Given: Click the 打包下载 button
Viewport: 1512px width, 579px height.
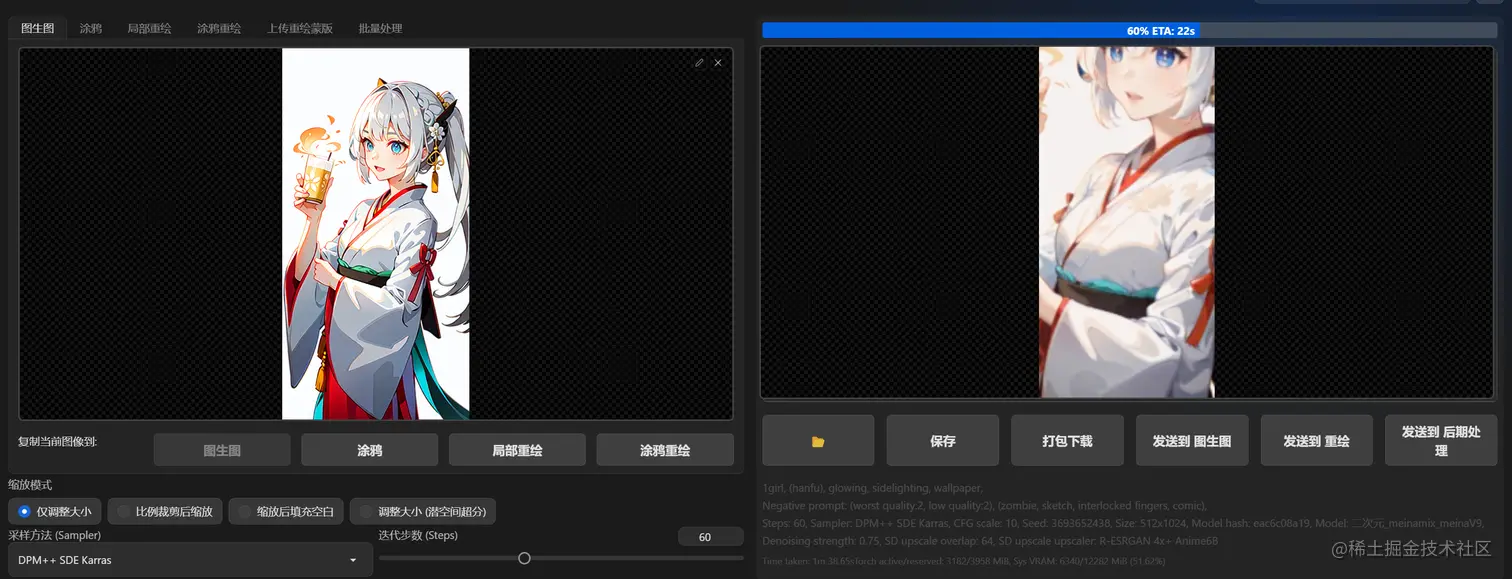Looking at the screenshot, I should click(x=1067, y=441).
